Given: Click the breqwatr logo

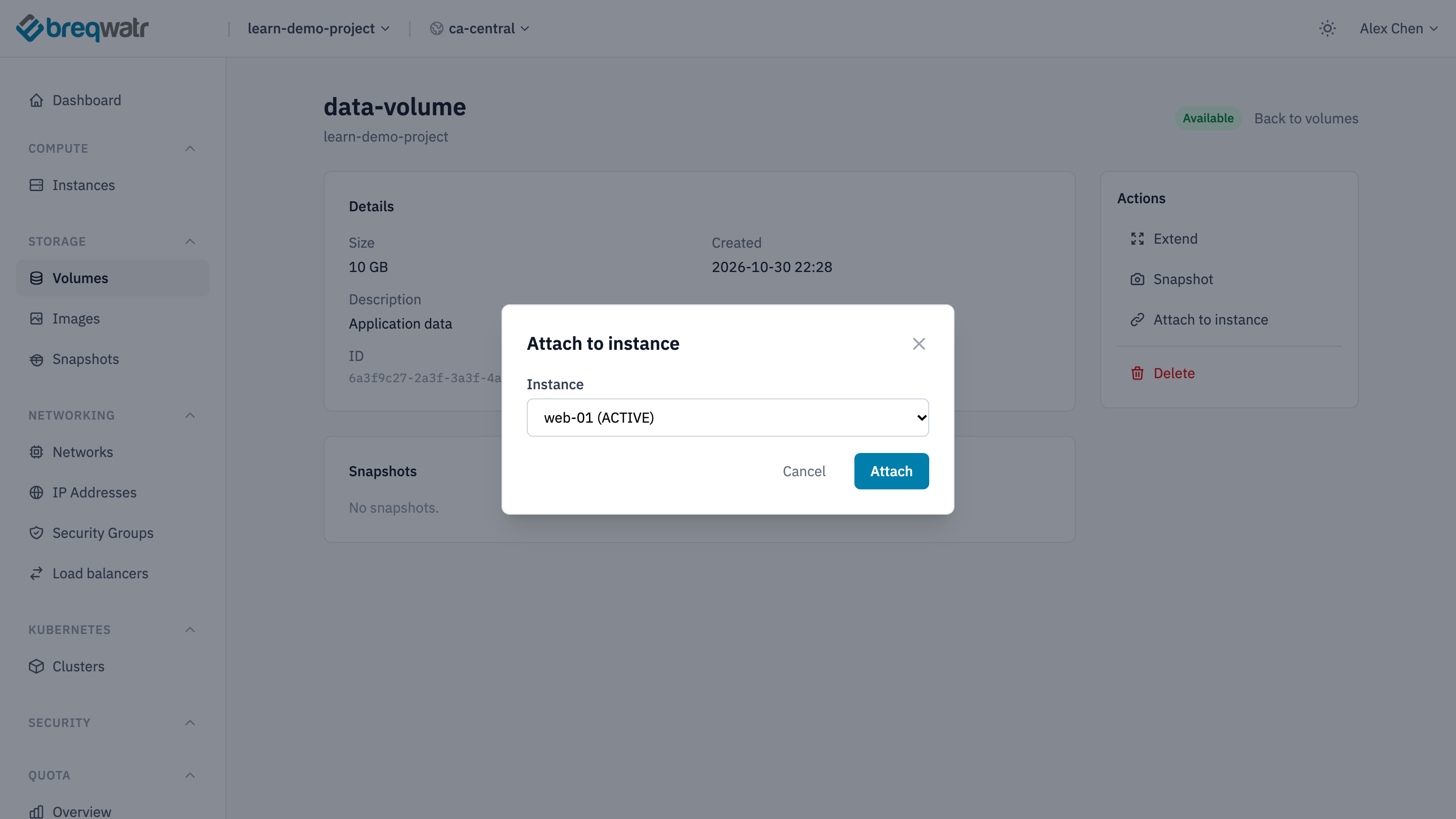Looking at the screenshot, I should (x=82, y=28).
